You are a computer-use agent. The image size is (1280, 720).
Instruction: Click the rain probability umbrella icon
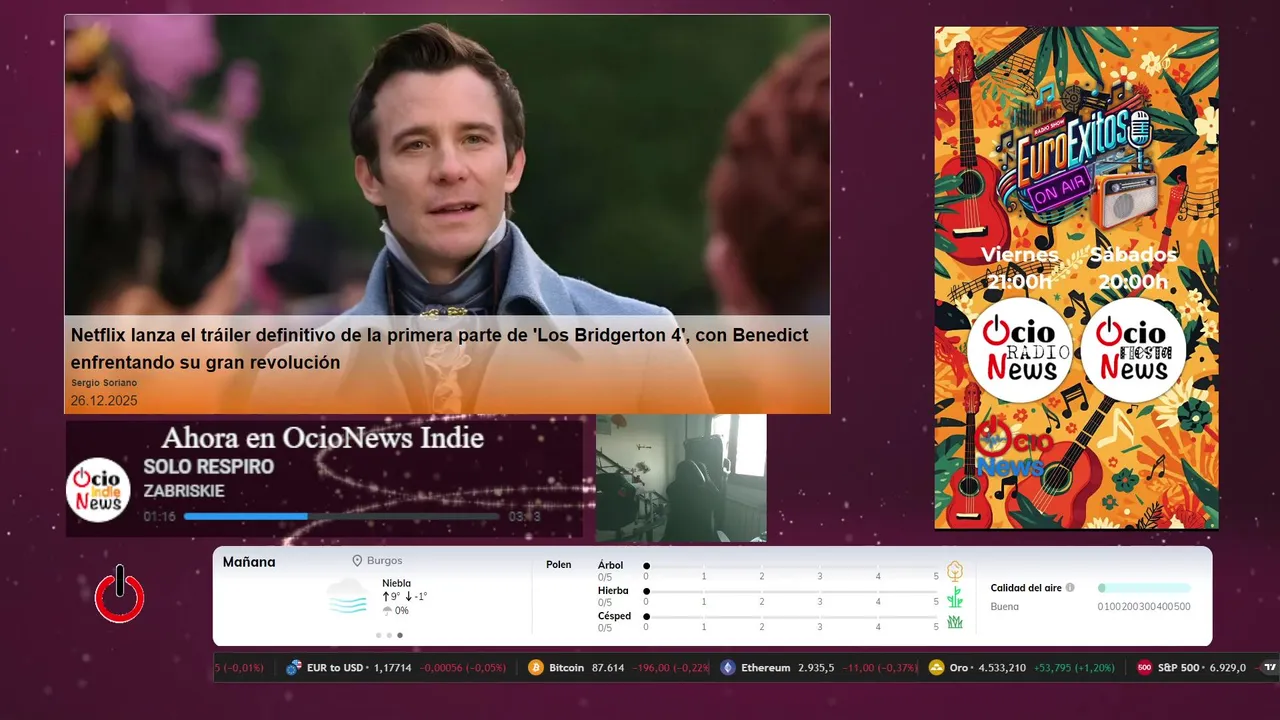click(387, 611)
